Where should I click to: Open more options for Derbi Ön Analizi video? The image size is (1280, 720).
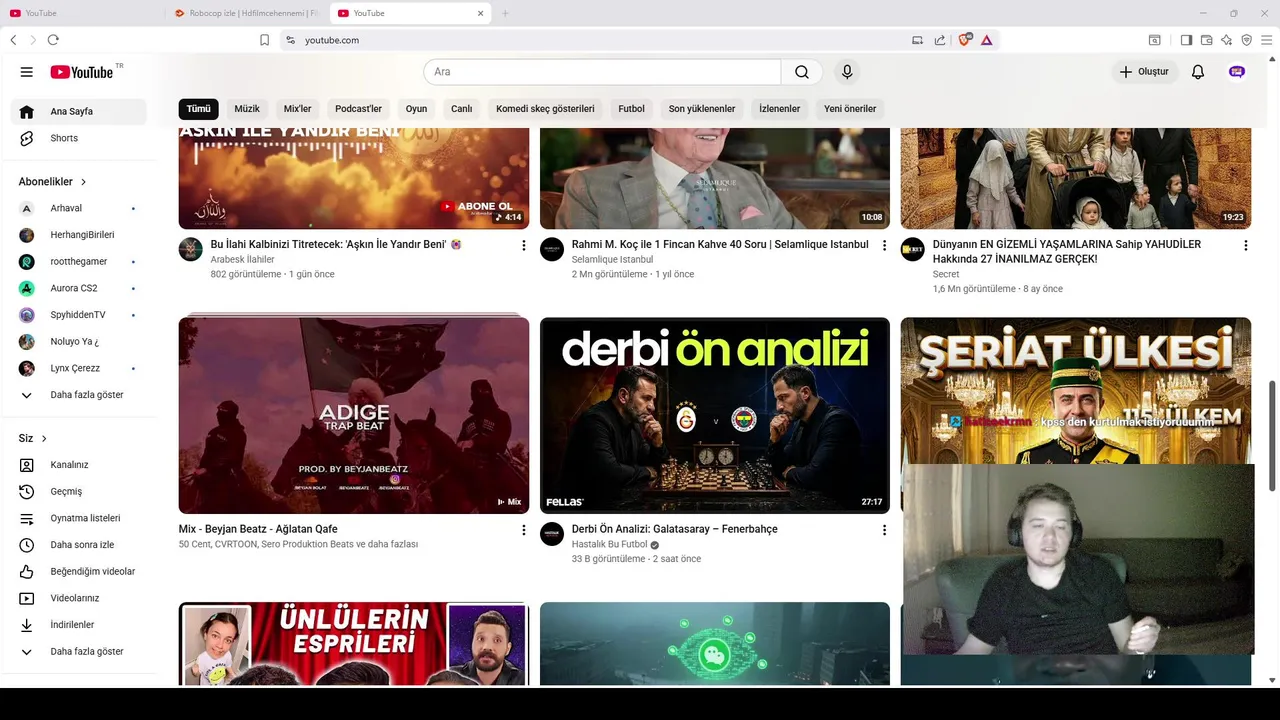(x=884, y=530)
